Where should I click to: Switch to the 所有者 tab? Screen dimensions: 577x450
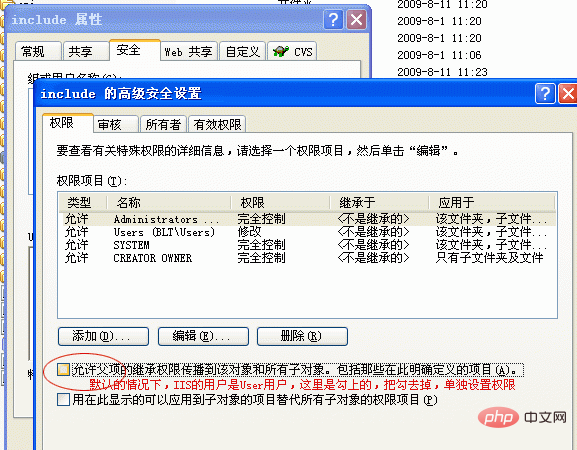[x=163, y=125]
